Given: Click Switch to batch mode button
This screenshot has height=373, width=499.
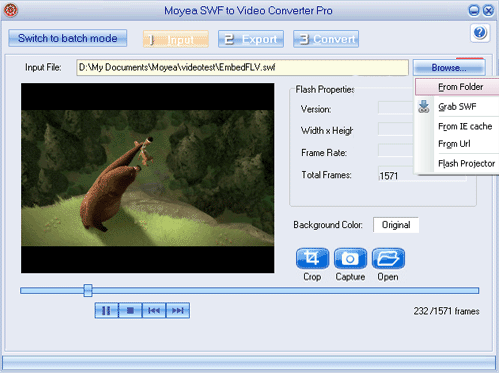Looking at the screenshot, I should tap(68, 38).
